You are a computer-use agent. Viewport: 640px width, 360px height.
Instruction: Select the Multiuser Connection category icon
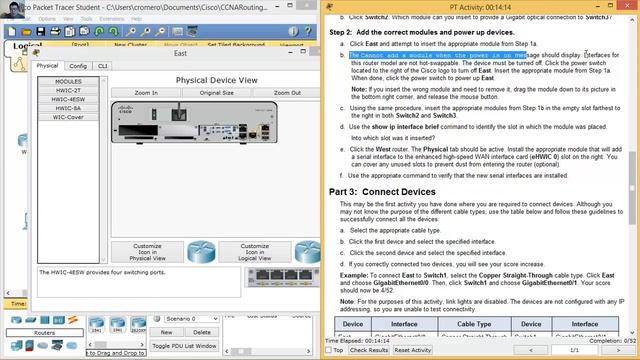72,346
